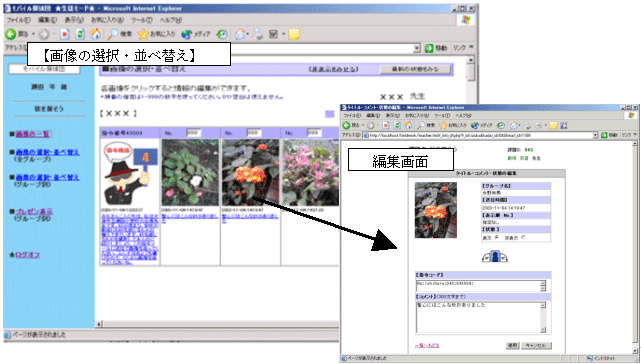Click the orange lantana flower thumbnail
The image size is (641, 364).
coord(250,173)
